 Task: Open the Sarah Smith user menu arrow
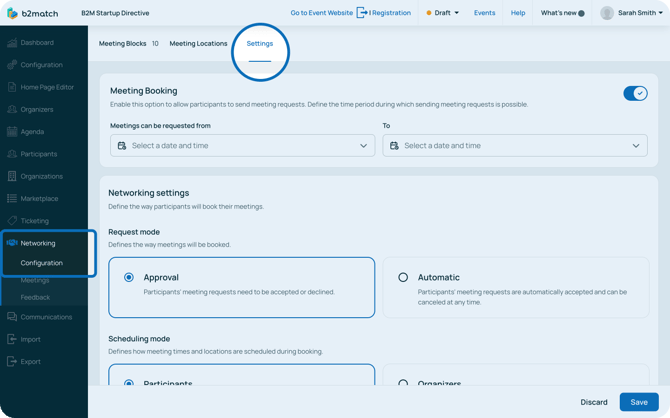[x=661, y=13]
